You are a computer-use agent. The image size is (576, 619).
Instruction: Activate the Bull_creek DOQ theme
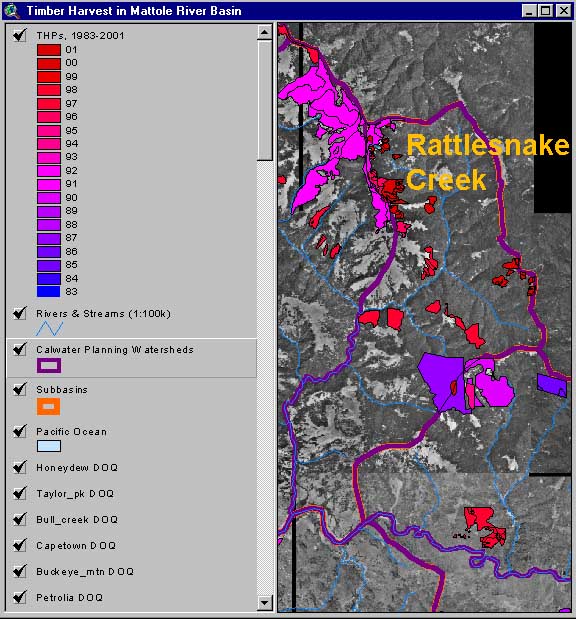(x=77, y=520)
